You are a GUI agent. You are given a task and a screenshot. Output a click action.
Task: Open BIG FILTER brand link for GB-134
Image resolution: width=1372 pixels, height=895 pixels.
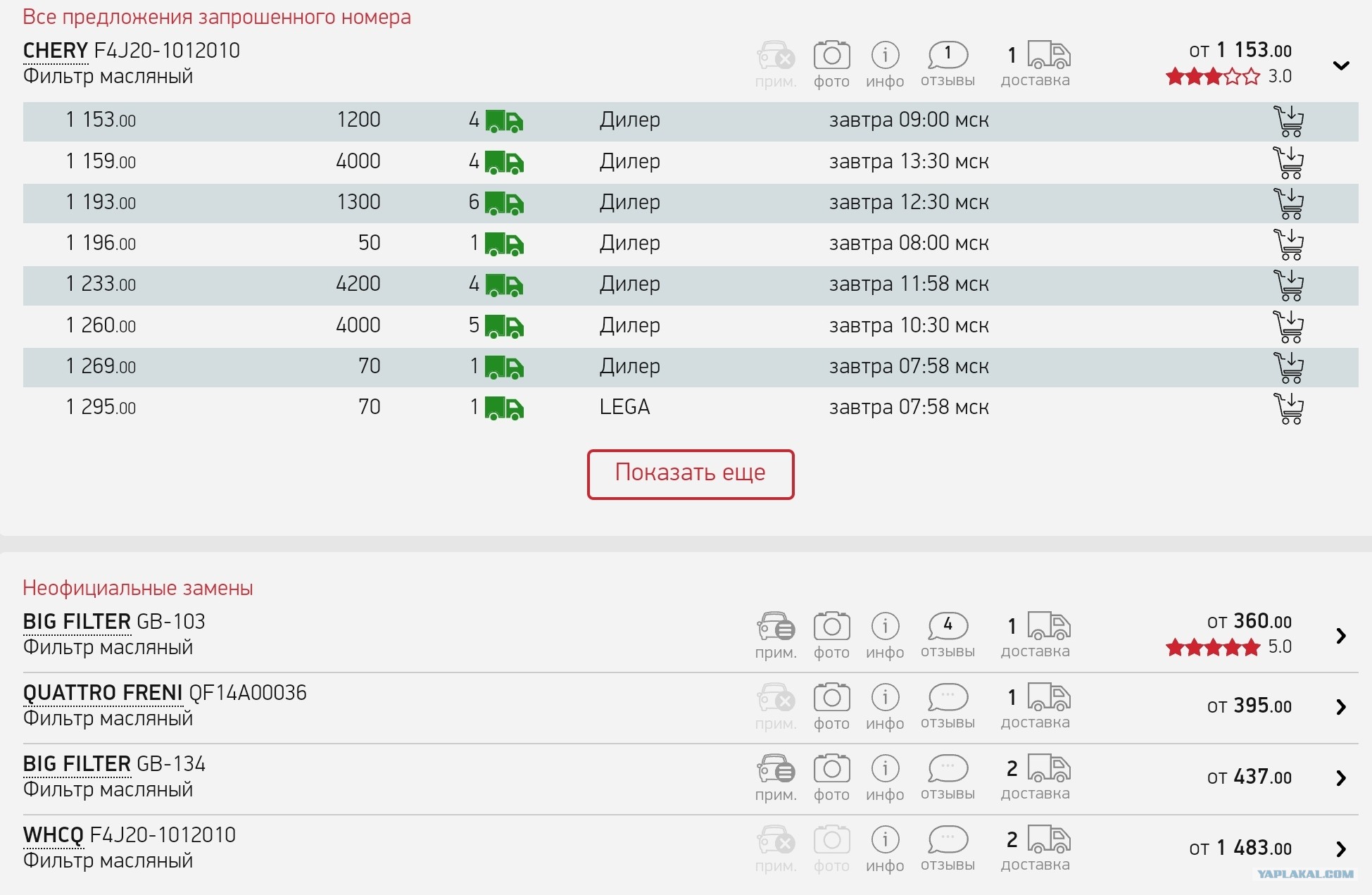(77, 764)
